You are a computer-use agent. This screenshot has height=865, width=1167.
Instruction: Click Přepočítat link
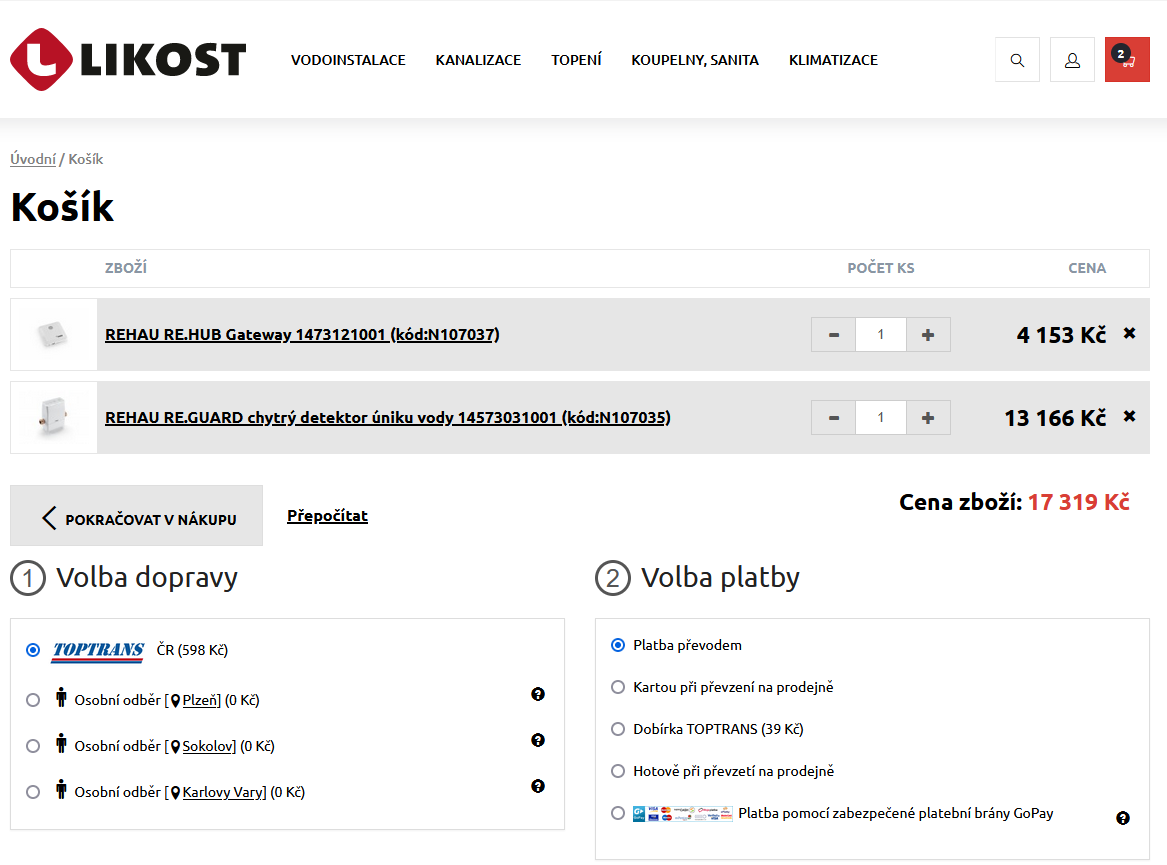(x=327, y=516)
